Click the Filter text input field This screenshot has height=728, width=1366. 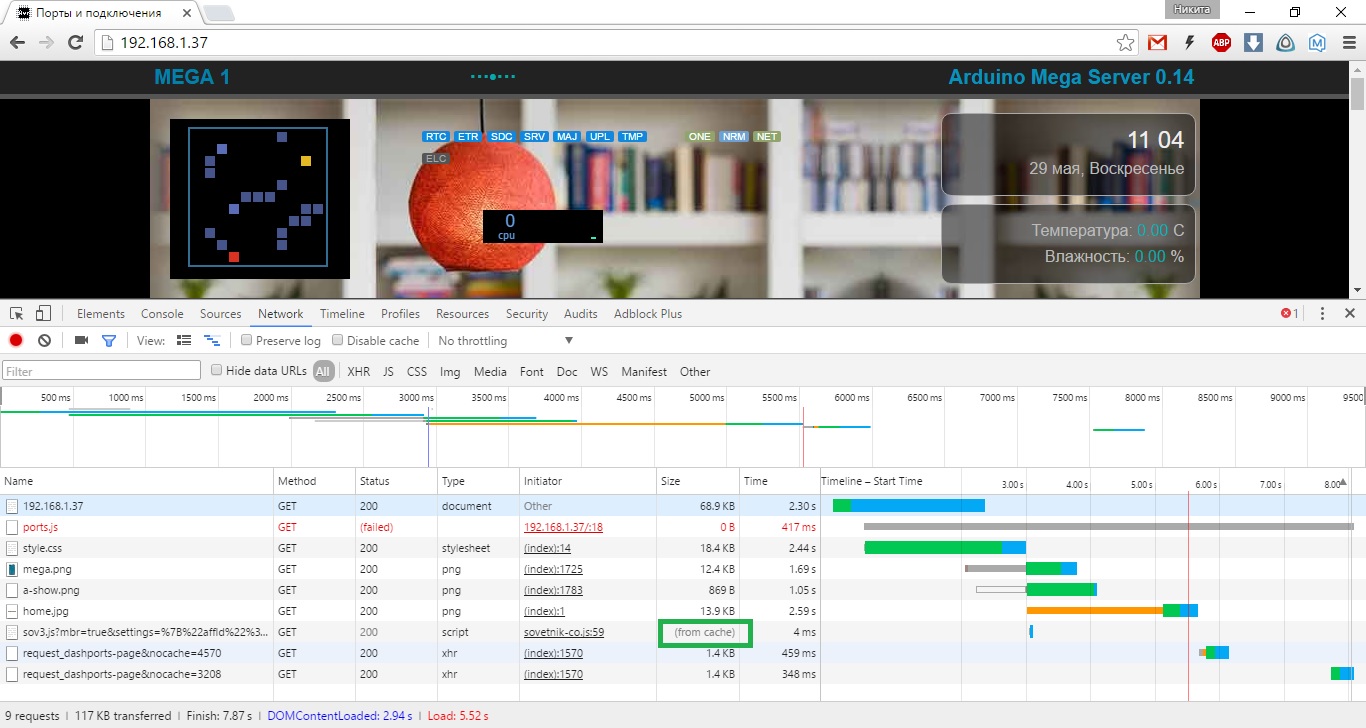102,371
